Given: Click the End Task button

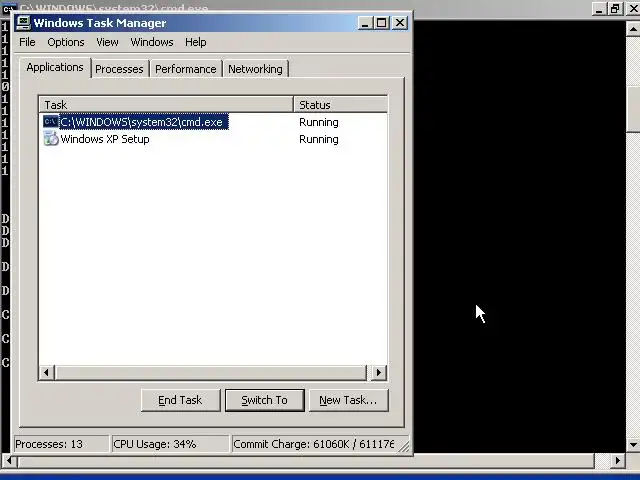Looking at the screenshot, I should tap(180, 400).
